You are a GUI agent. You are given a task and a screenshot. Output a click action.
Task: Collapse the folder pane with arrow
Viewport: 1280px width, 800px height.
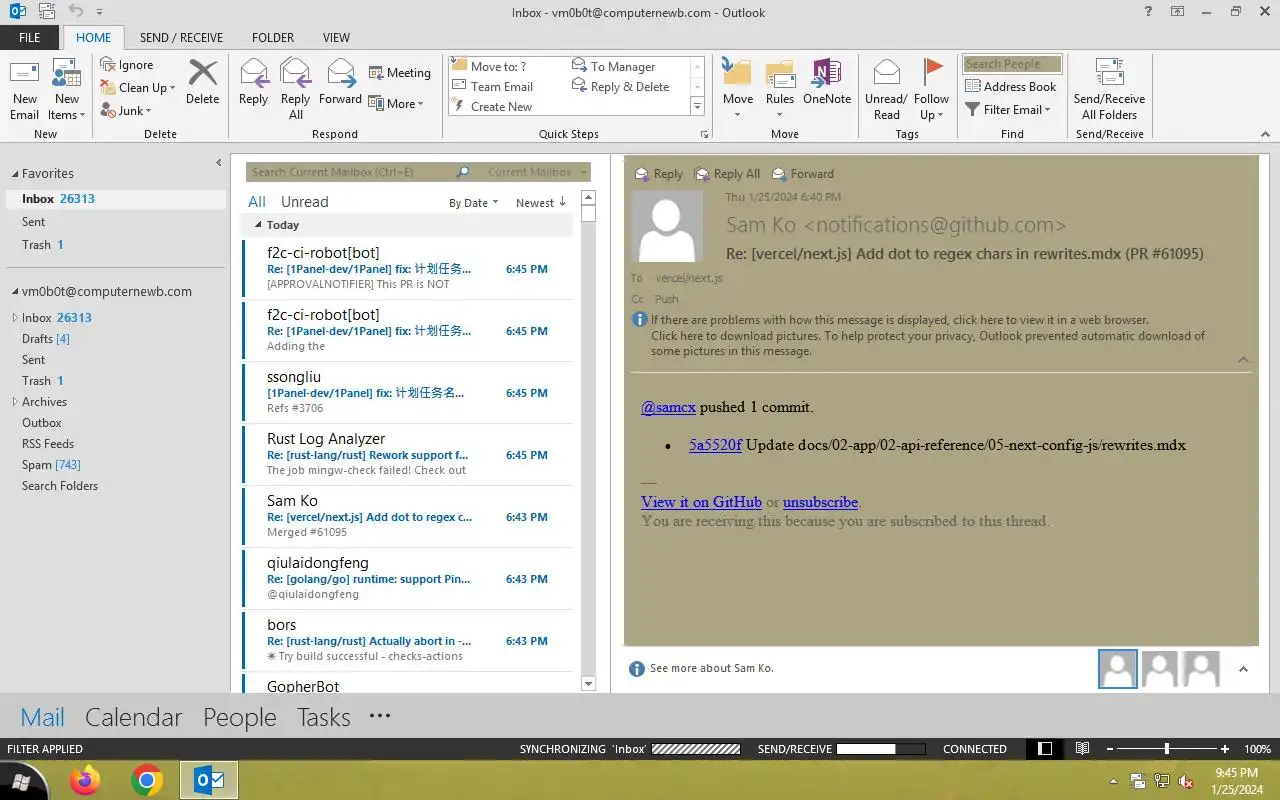tap(219, 163)
